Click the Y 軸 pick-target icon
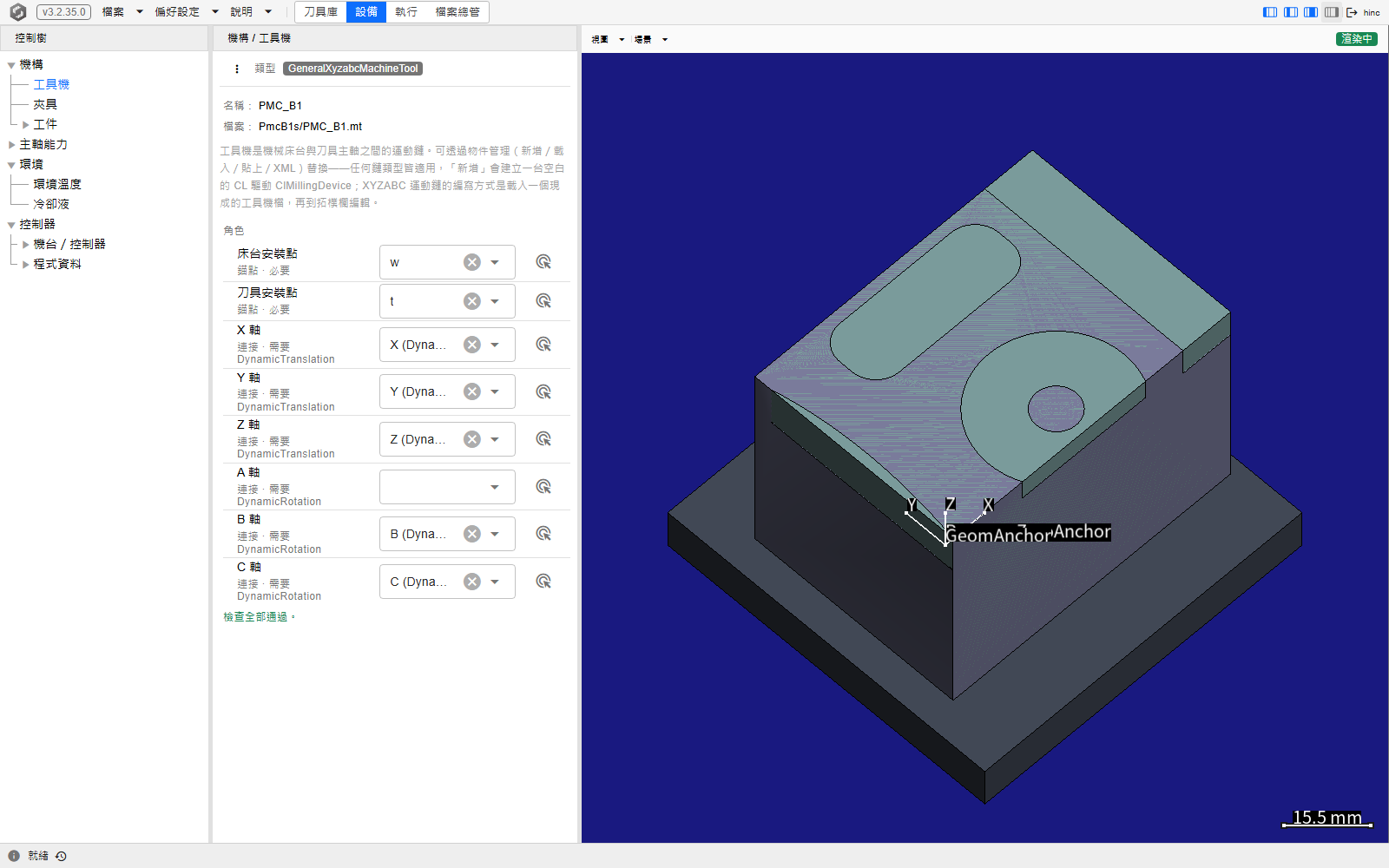1389x868 pixels. click(543, 391)
